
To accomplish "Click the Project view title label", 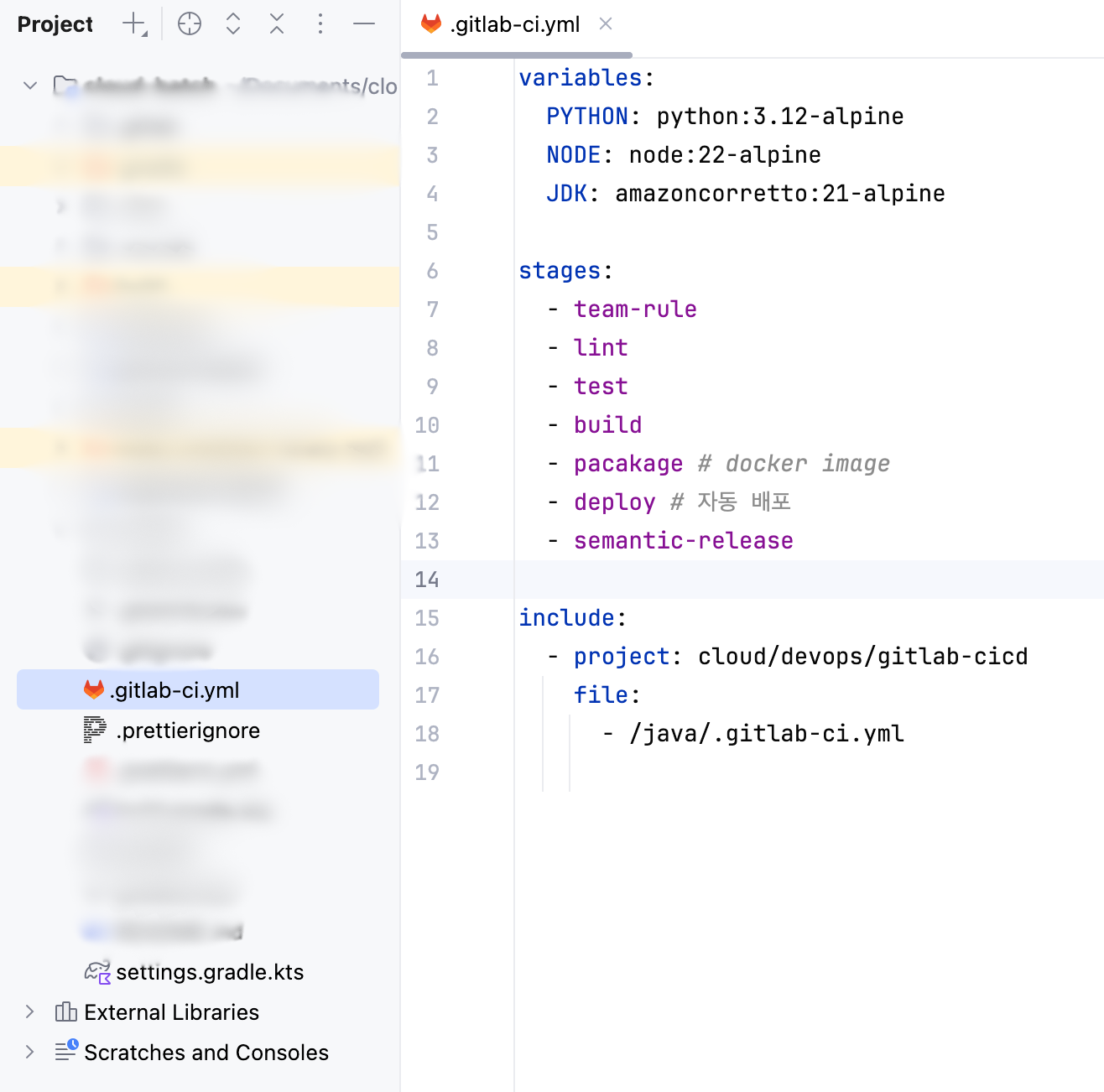I will point(55,24).
